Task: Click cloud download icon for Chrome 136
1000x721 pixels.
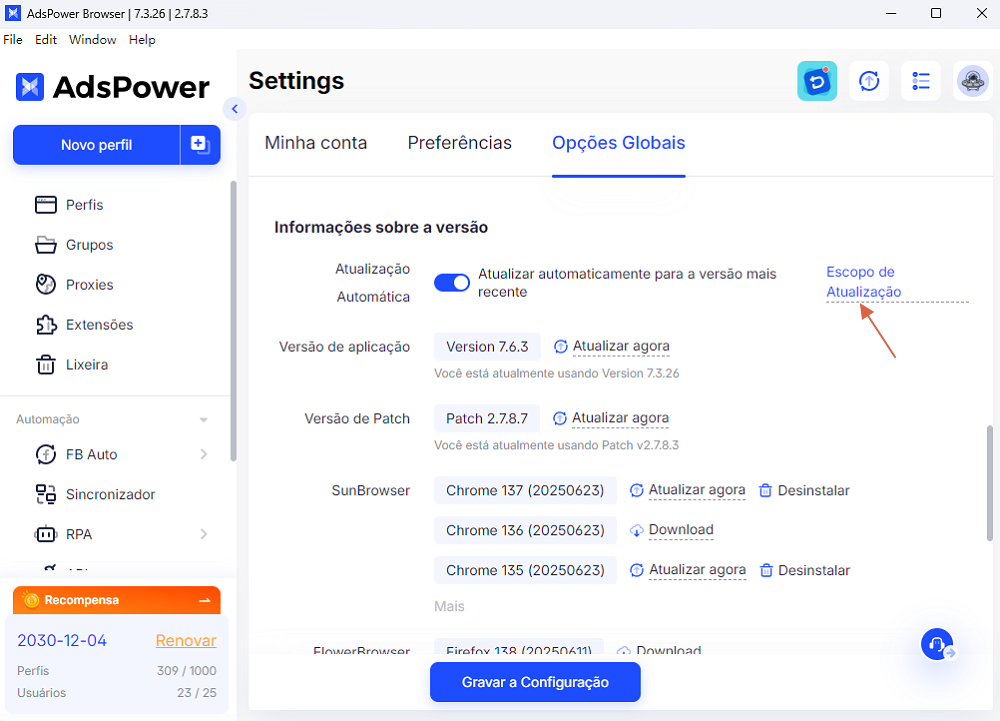Action: pyautogui.click(x=636, y=530)
